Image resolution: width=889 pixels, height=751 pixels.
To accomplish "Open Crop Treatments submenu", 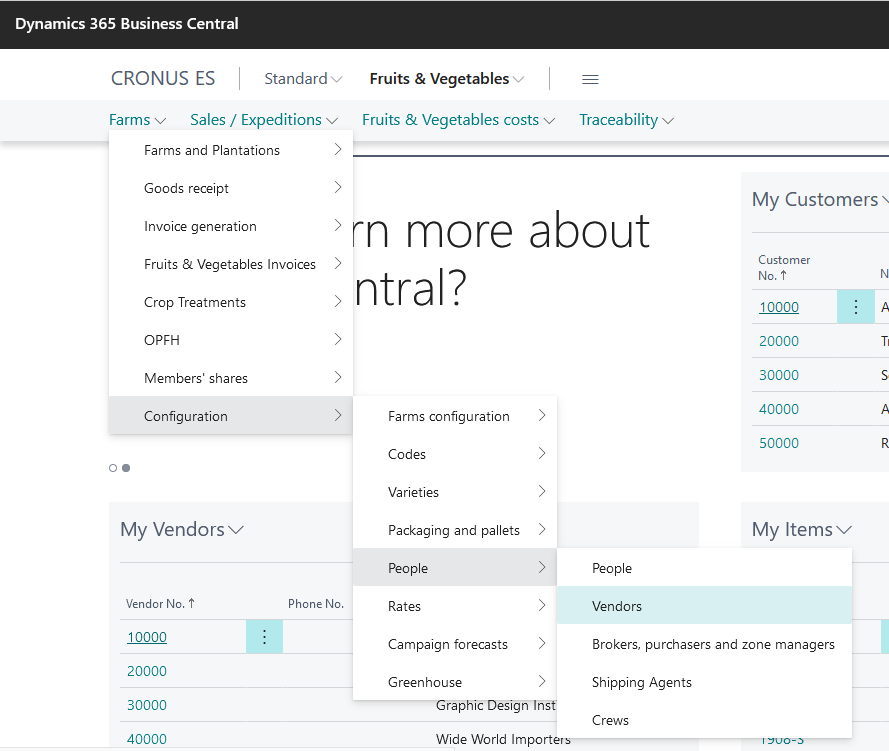I will tap(231, 302).
